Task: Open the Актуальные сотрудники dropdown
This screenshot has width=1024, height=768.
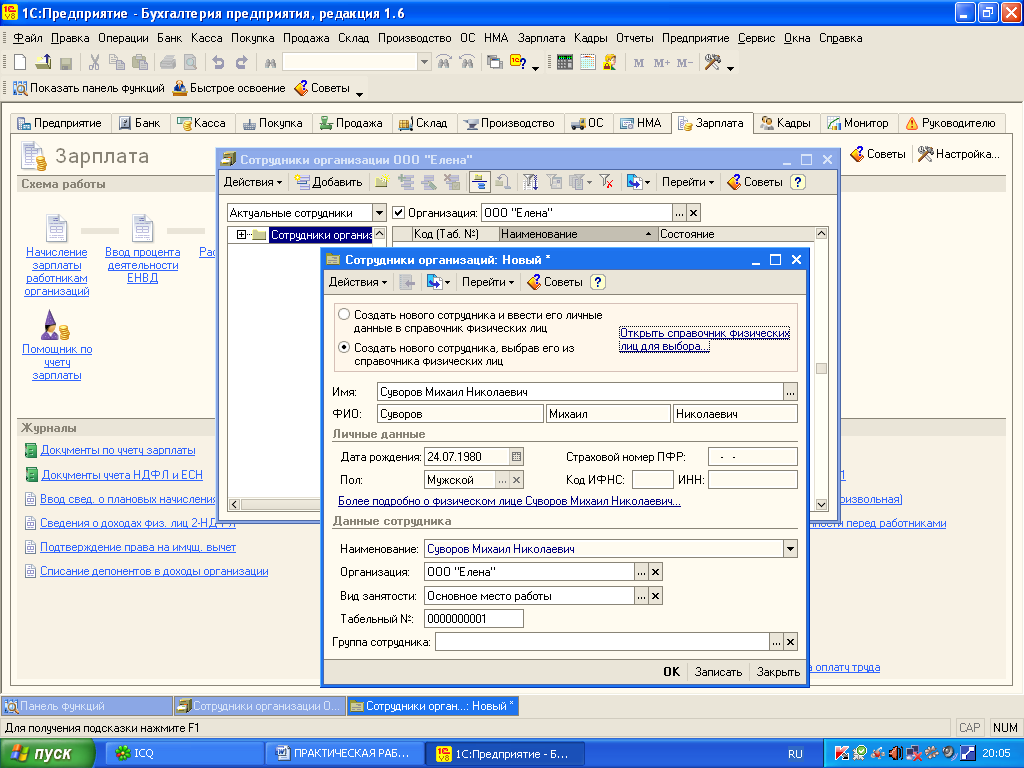Action: [379, 213]
